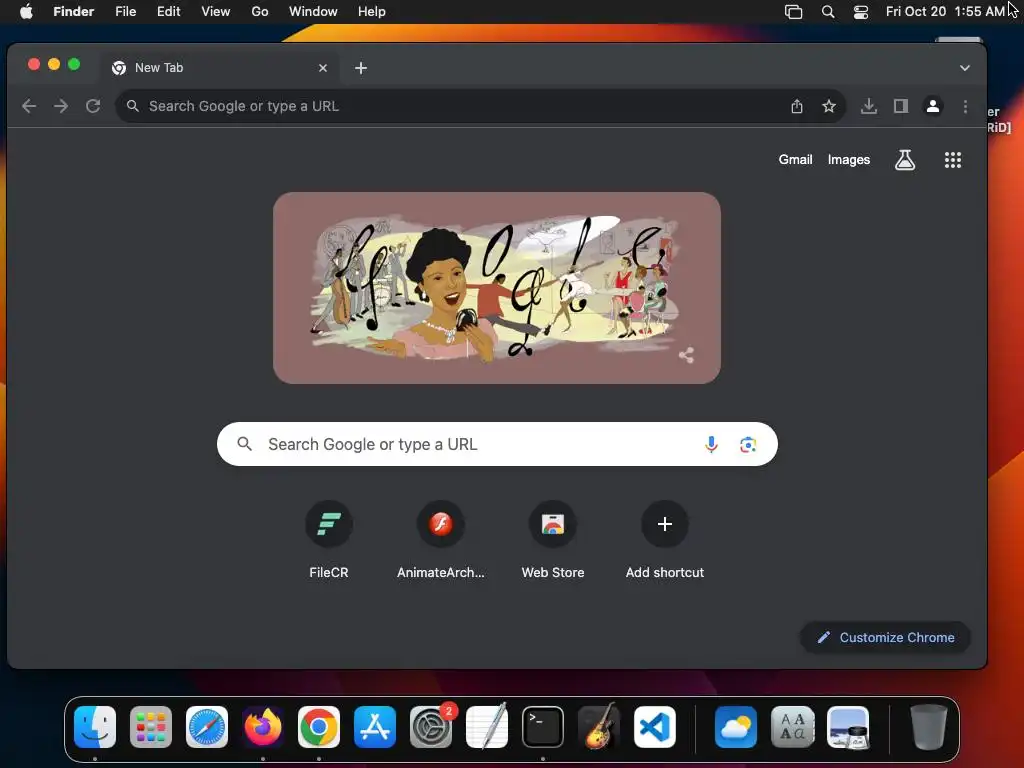Image resolution: width=1024 pixels, height=768 pixels.
Task: Launch Firefox from the Dock
Action: coord(263,727)
